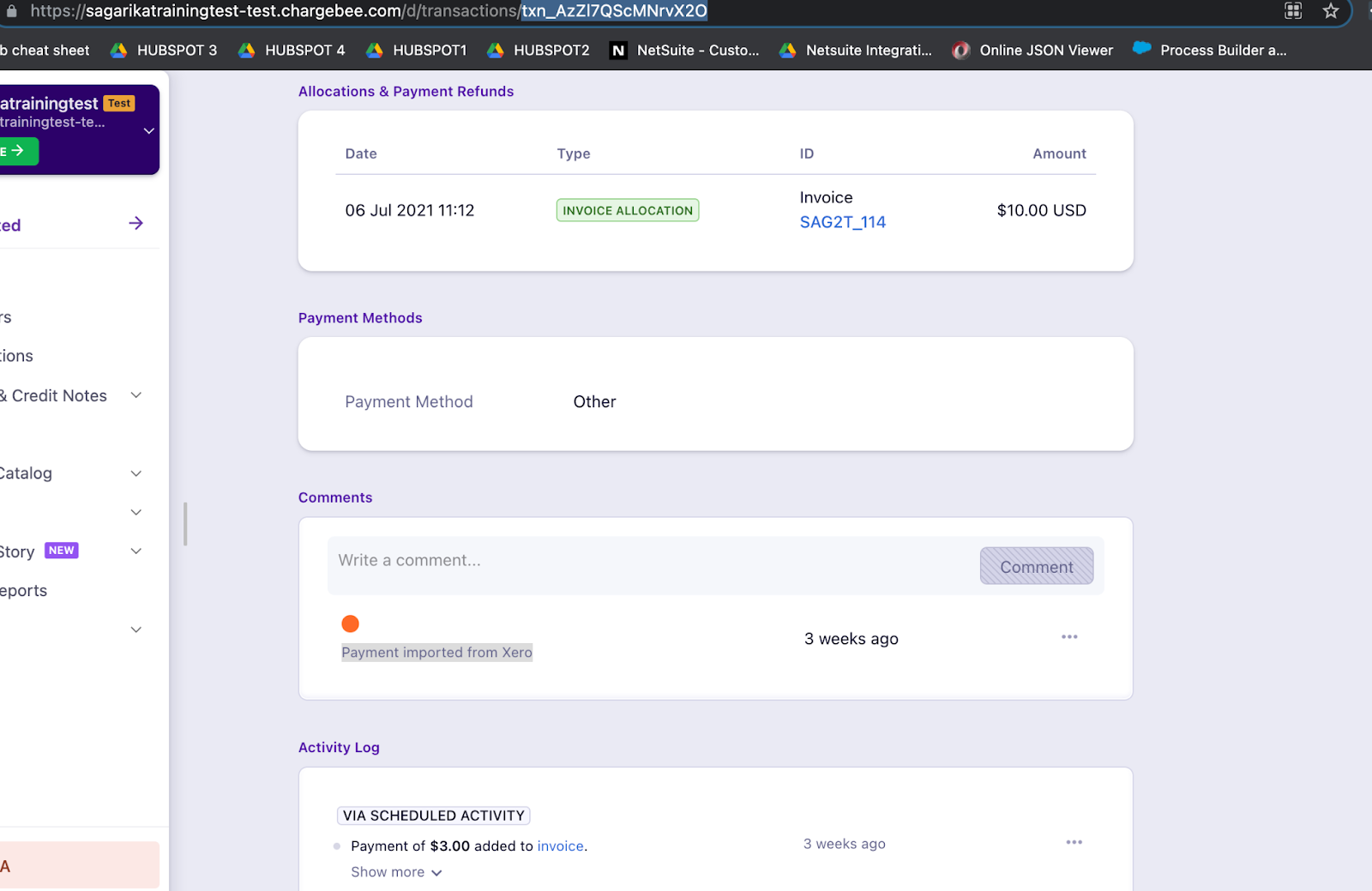Click the Comment button
Viewport: 1372px width, 891px height.
(x=1036, y=567)
